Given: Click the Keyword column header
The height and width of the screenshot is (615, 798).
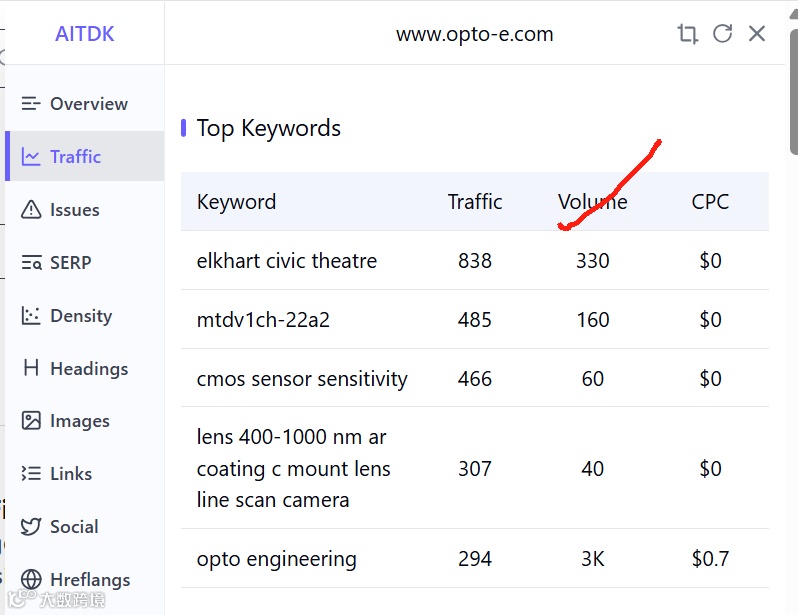Looking at the screenshot, I should click(x=236, y=202).
